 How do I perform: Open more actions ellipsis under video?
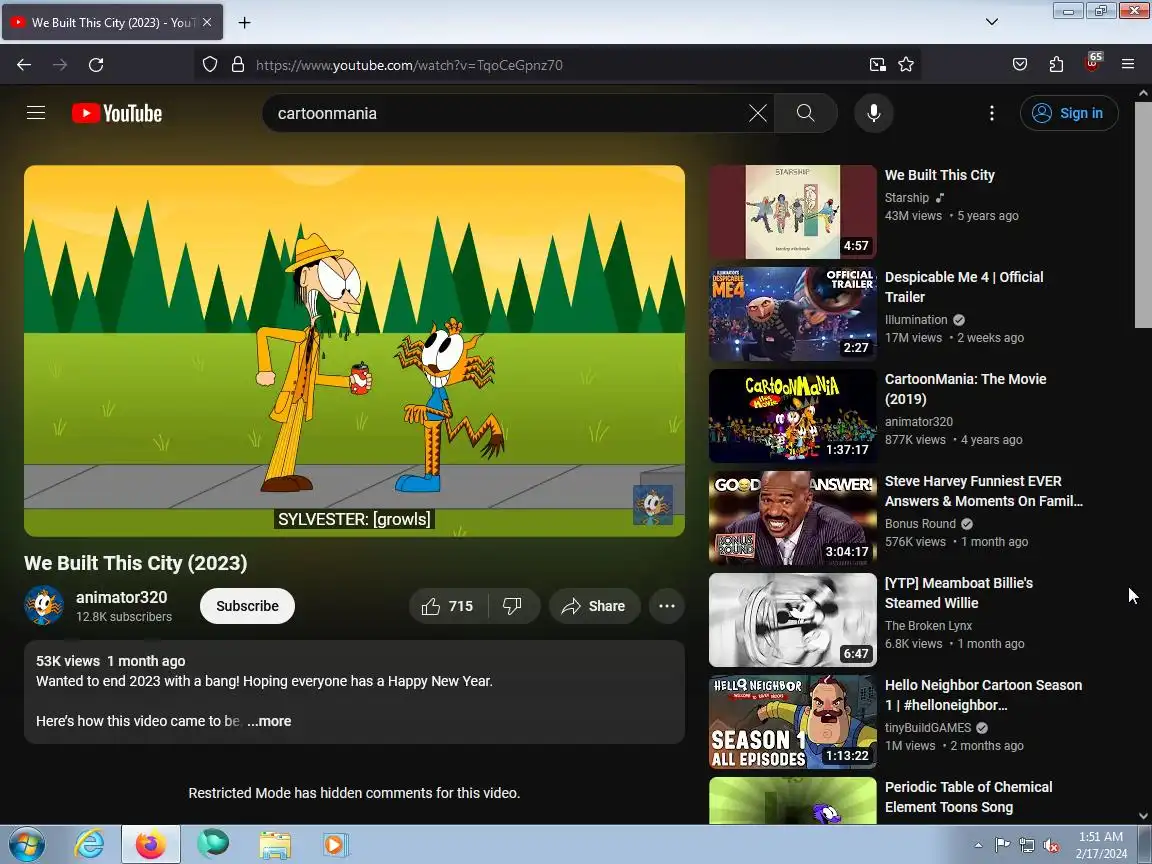coord(666,606)
